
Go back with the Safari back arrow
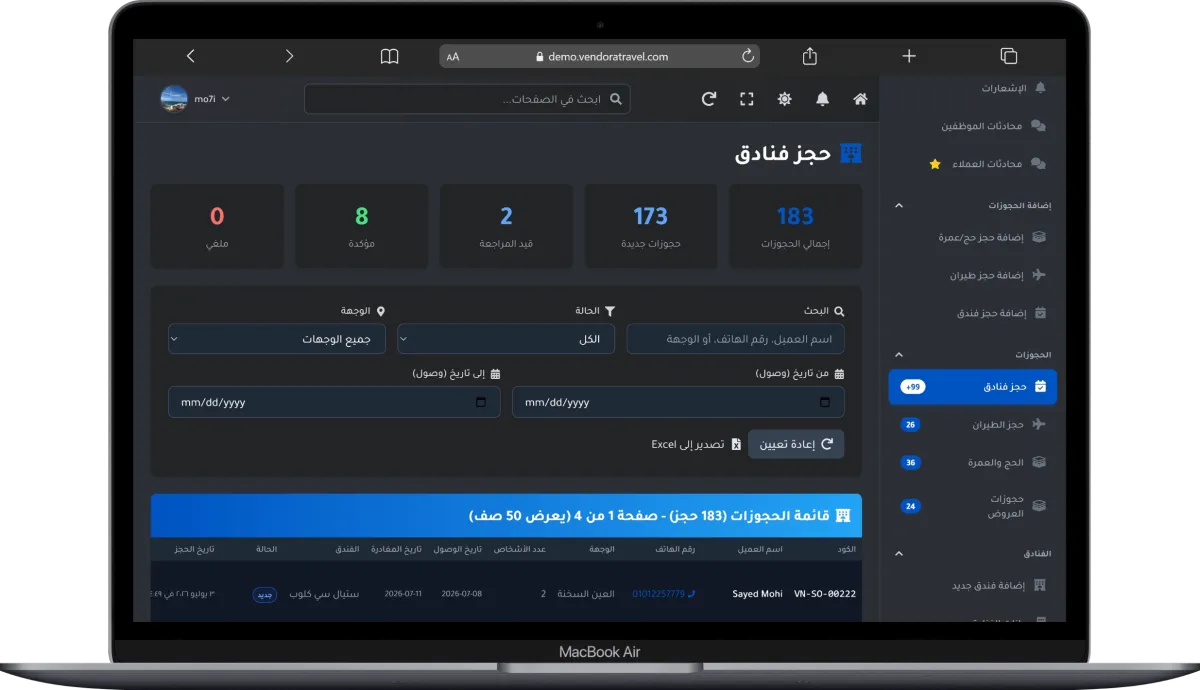pos(190,56)
